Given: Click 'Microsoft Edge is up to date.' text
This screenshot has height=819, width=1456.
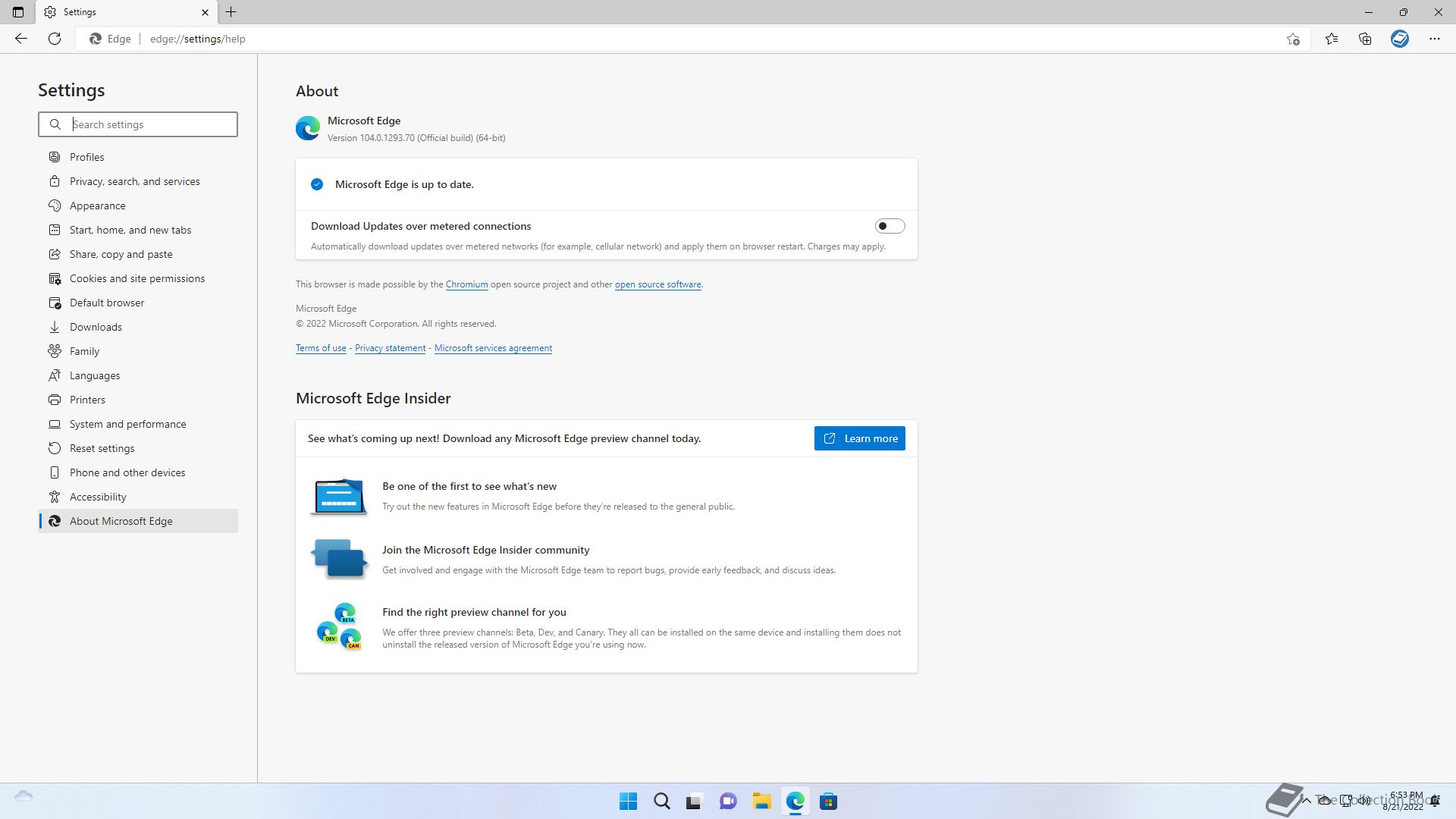Looking at the screenshot, I should coord(404,184).
